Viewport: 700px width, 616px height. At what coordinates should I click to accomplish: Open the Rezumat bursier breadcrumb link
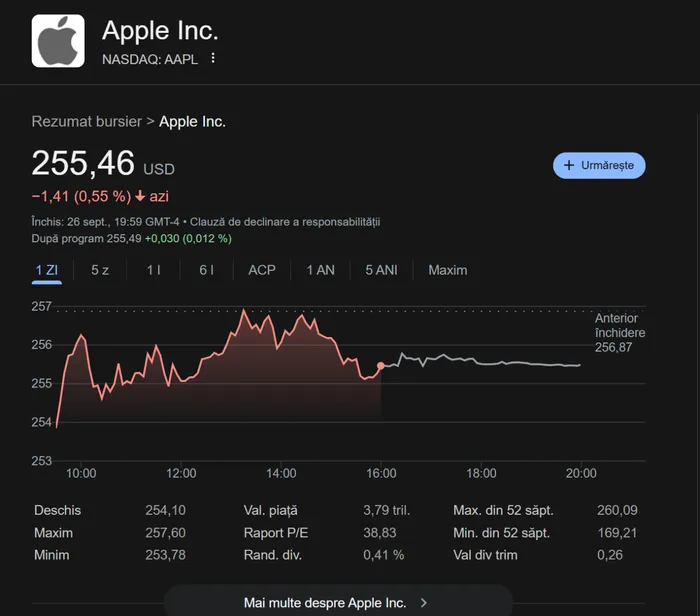click(x=86, y=121)
